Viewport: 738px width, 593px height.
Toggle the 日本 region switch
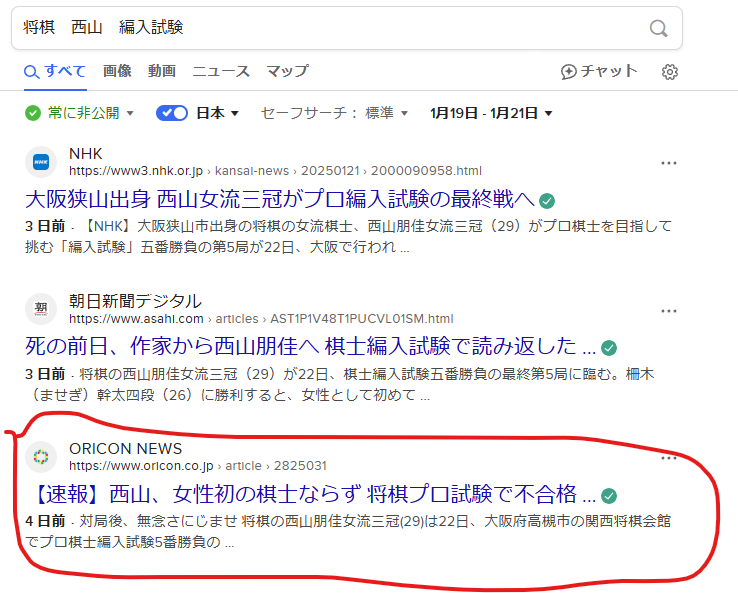(x=172, y=113)
